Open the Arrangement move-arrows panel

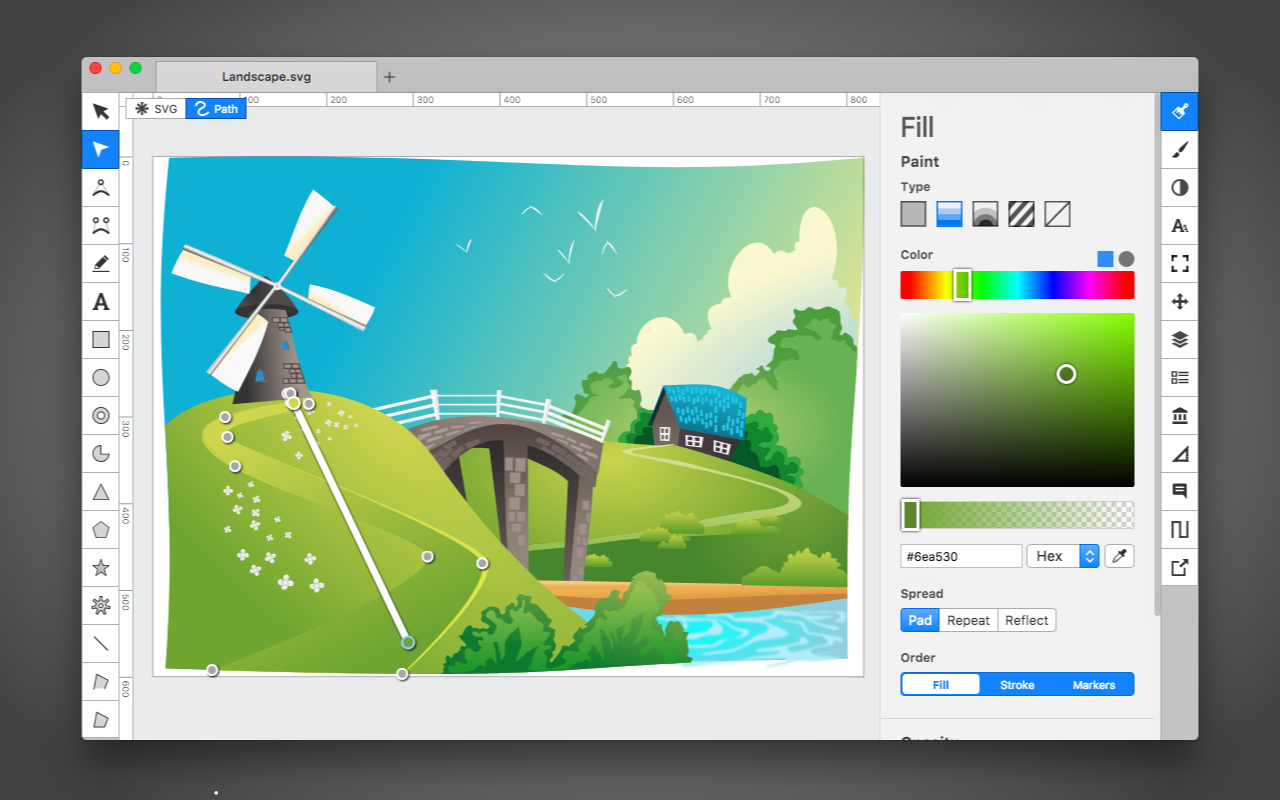click(x=1179, y=301)
